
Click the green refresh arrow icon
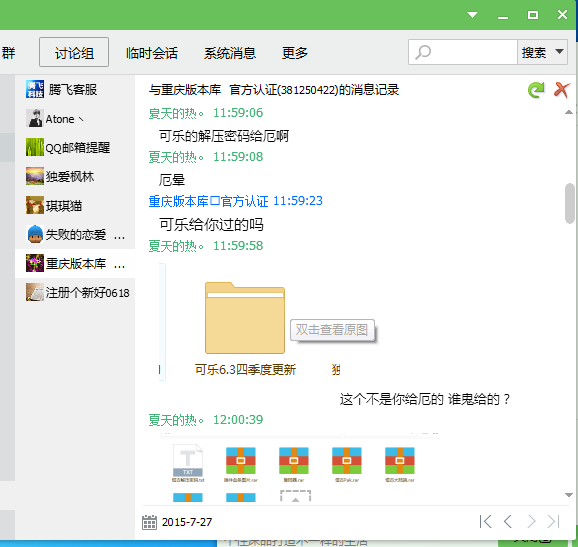pyautogui.click(x=536, y=90)
